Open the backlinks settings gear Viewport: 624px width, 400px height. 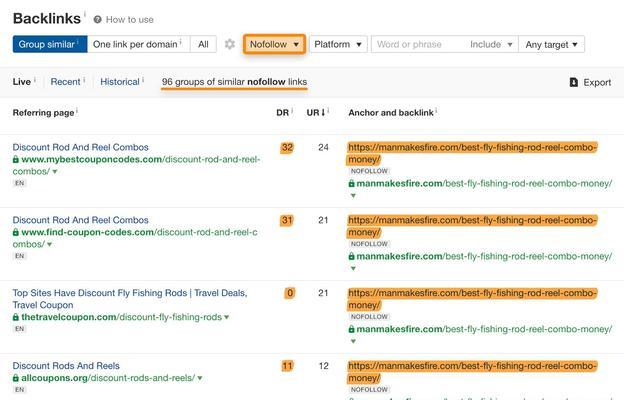point(230,44)
